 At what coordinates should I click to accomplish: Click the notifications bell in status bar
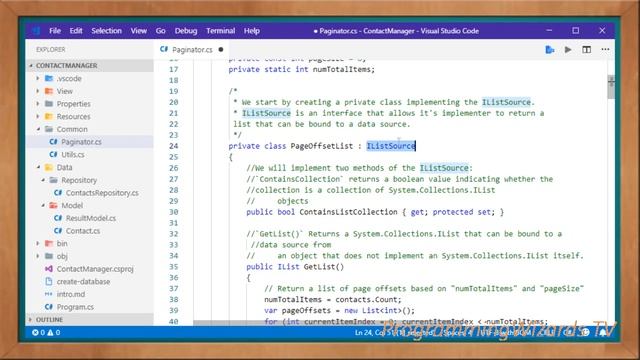click(603, 332)
